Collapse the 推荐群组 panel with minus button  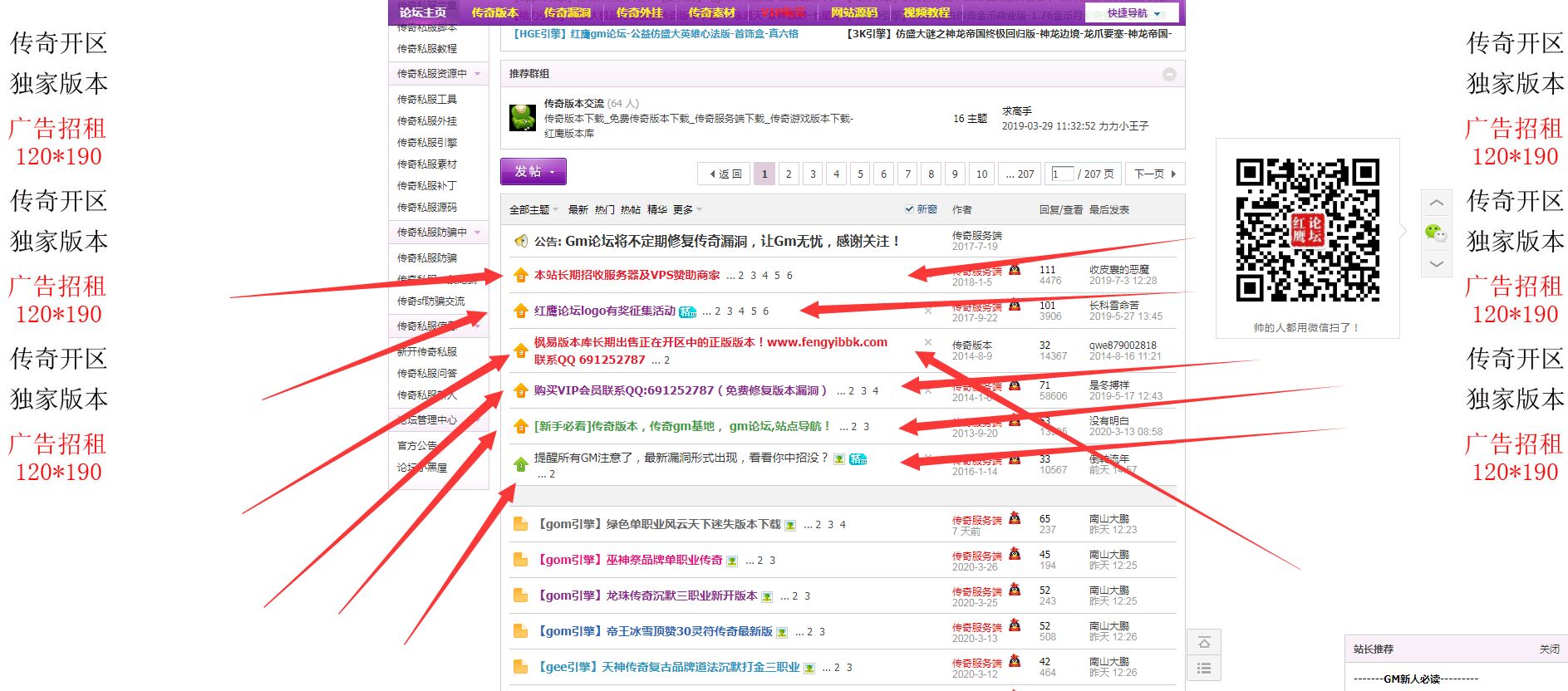[x=1169, y=74]
